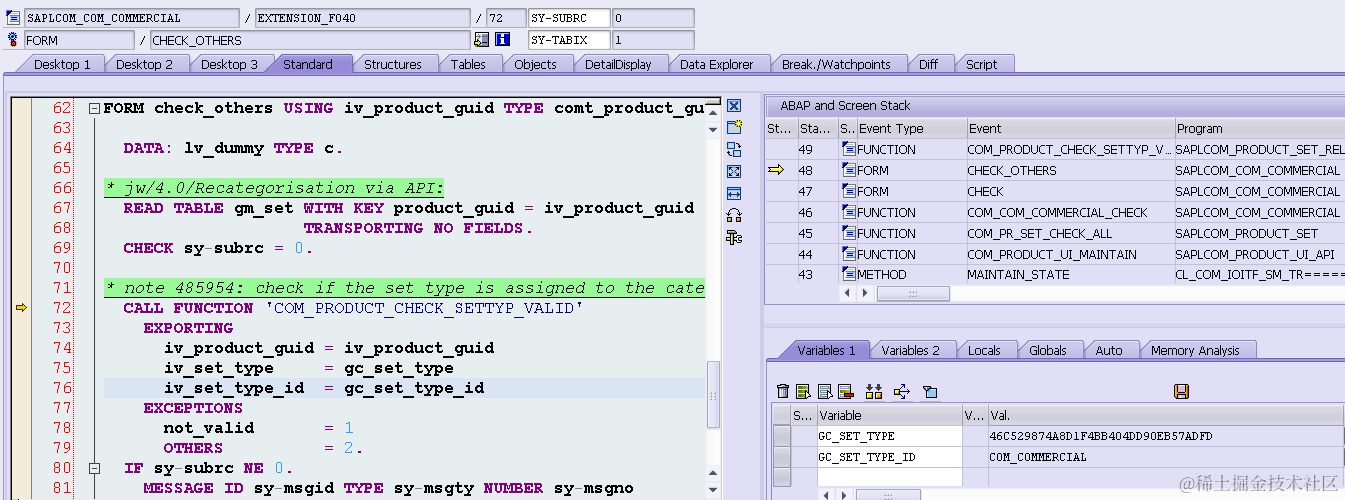Open the DetailDisplay tab
This screenshot has height=500, width=1345.
tap(618, 64)
